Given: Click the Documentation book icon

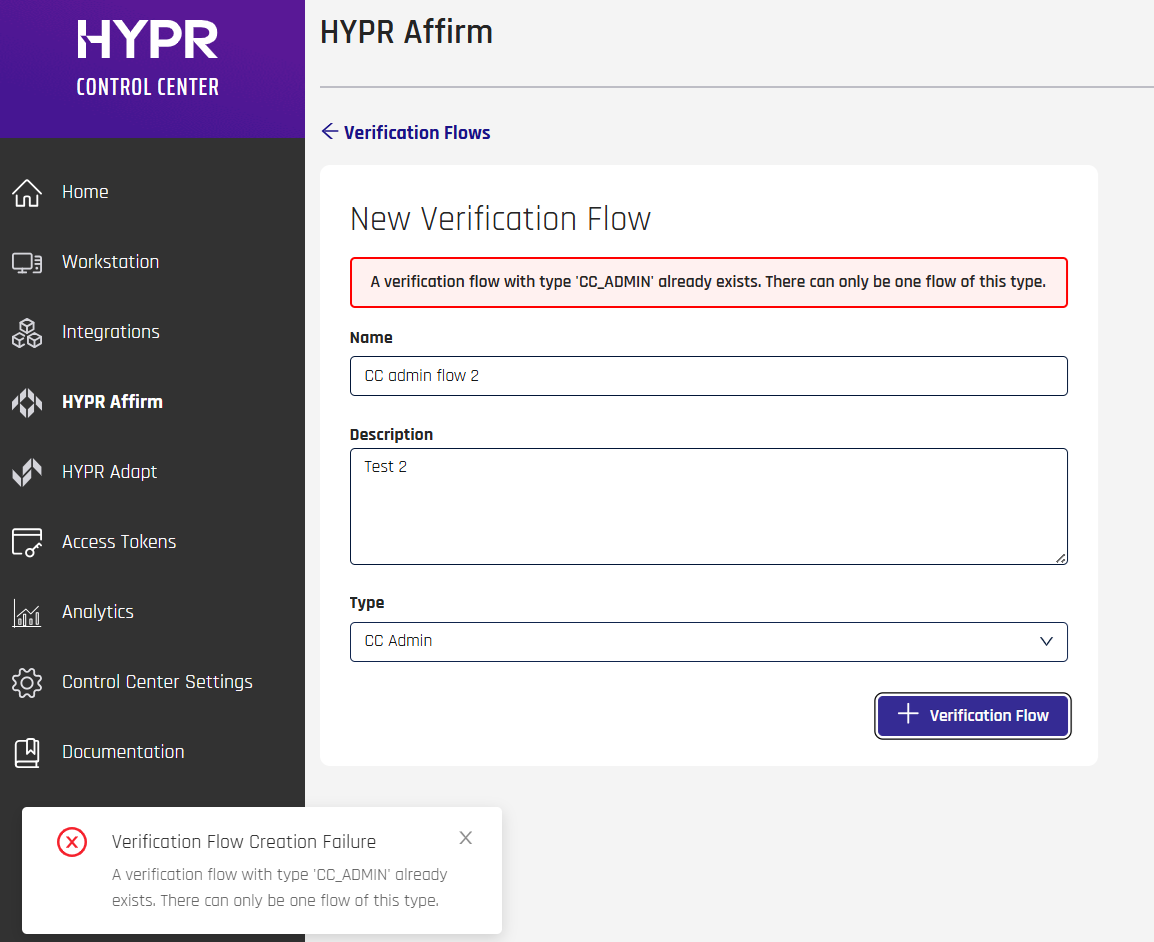Looking at the screenshot, I should (27, 753).
